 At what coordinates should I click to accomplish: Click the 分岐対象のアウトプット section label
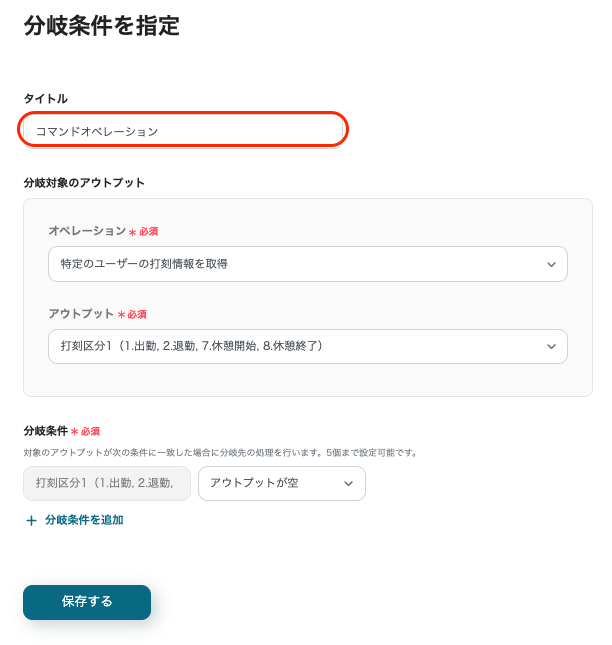click(84, 183)
